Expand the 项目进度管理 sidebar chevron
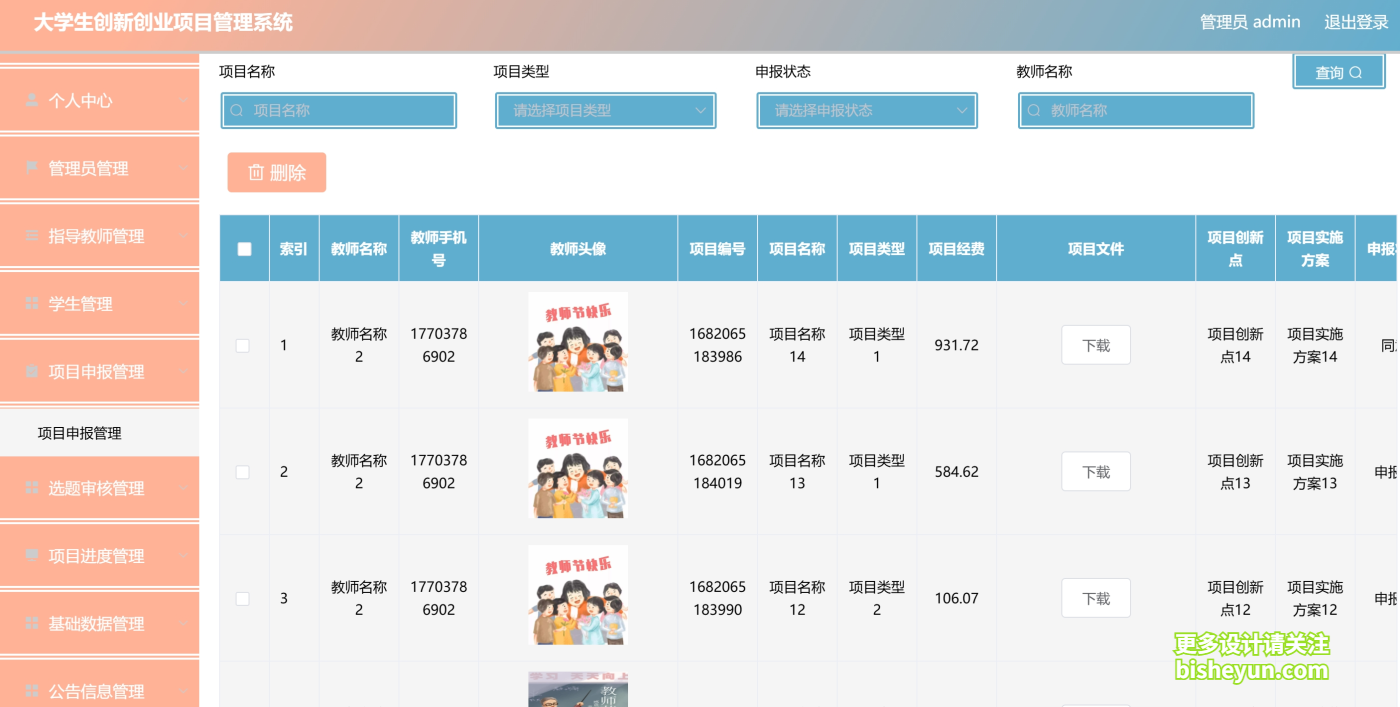 click(184, 556)
